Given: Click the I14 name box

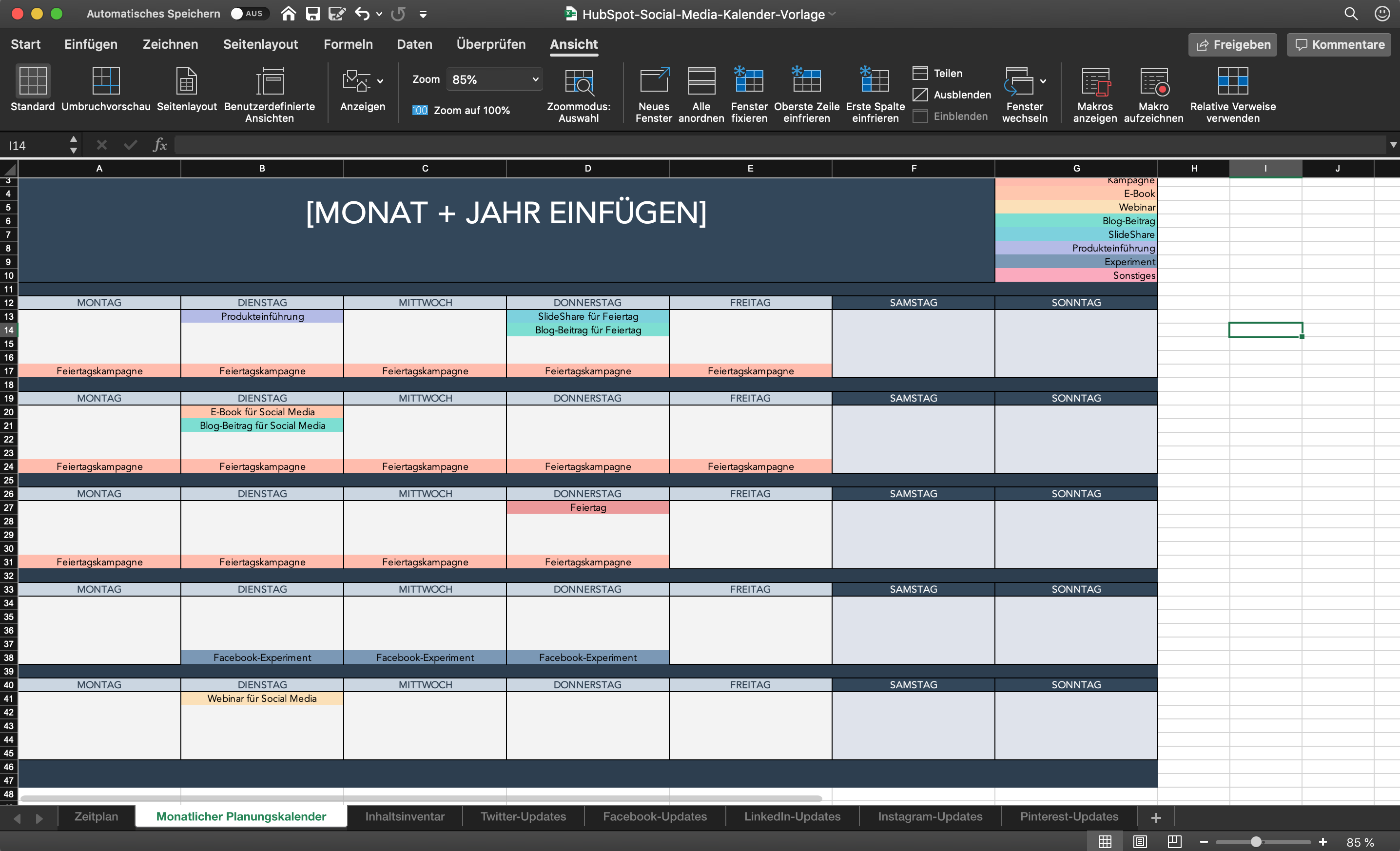Looking at the screenshot, I should click(x=34, y=145).
